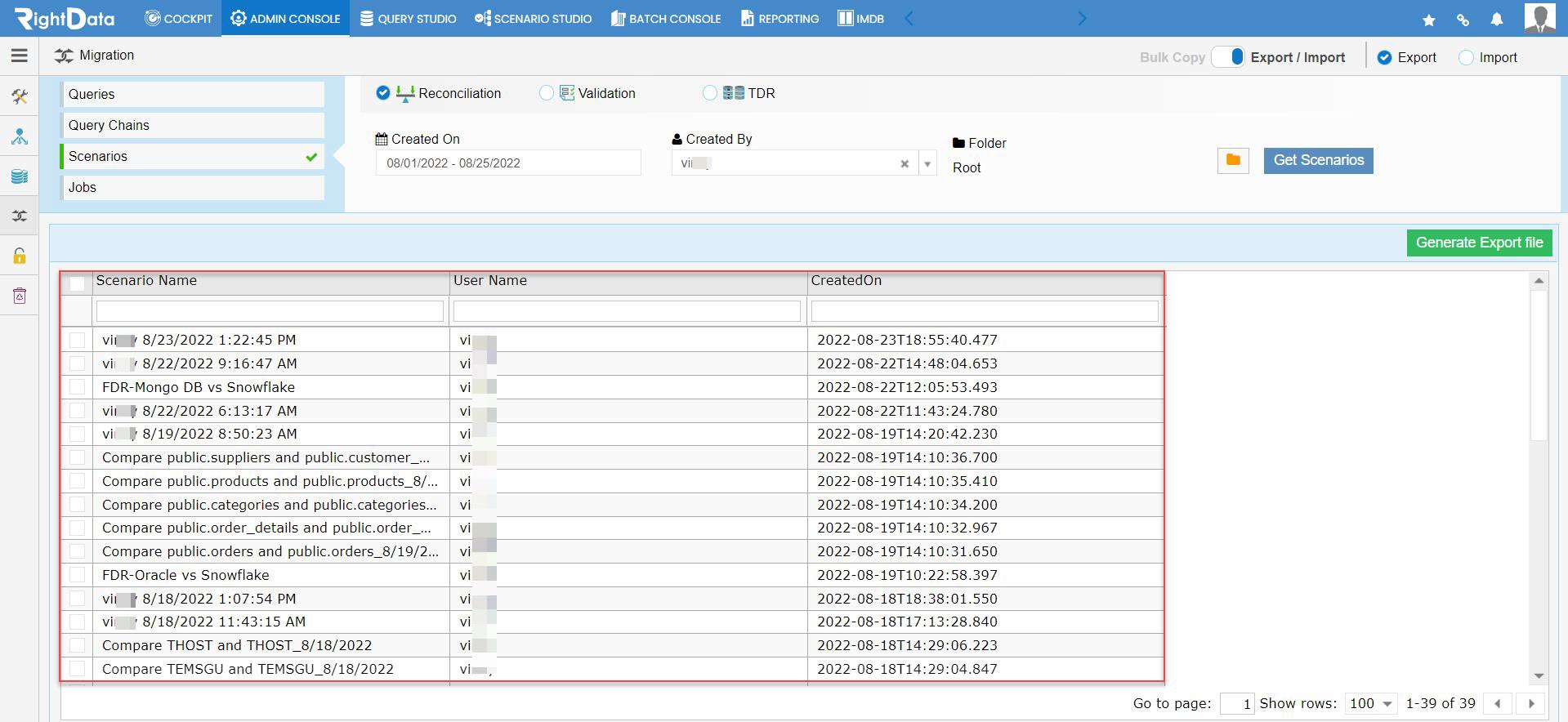This screenshot has height=722, width=1568.
Task: Check Compare THOST and THOST row checkbox
Action: (78, 645)
